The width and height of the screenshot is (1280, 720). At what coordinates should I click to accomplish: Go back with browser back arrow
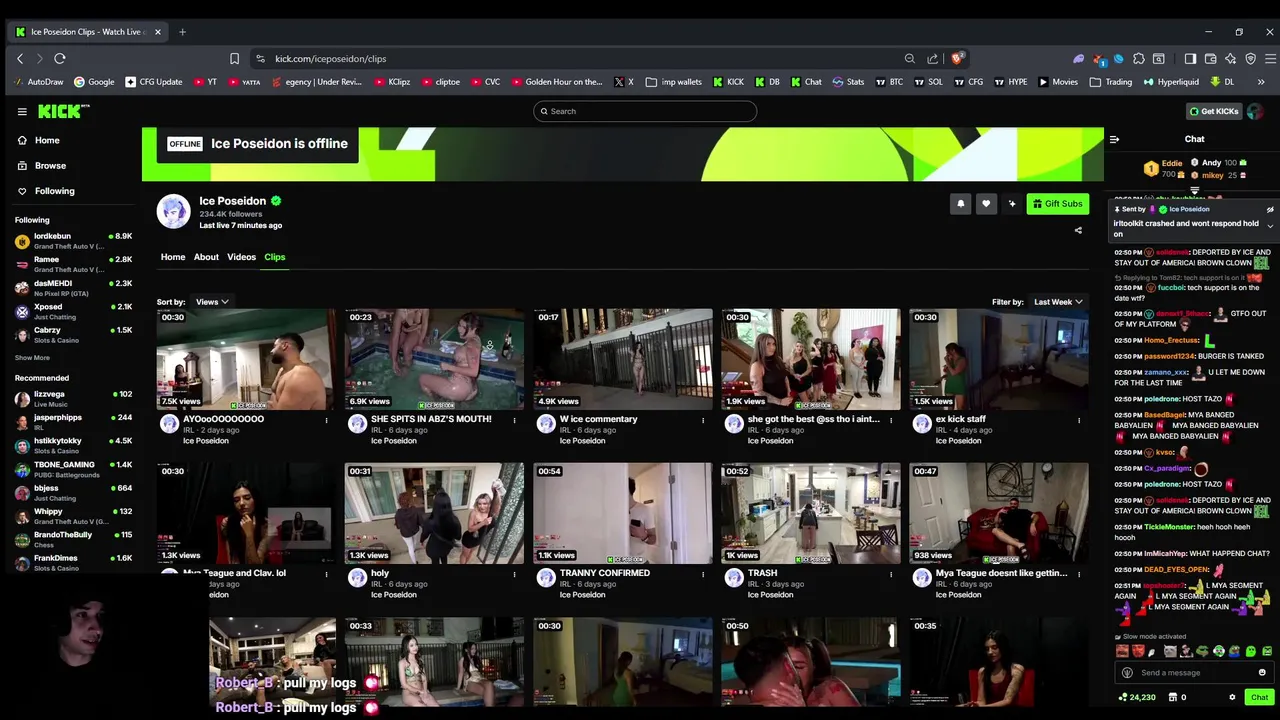20,59
